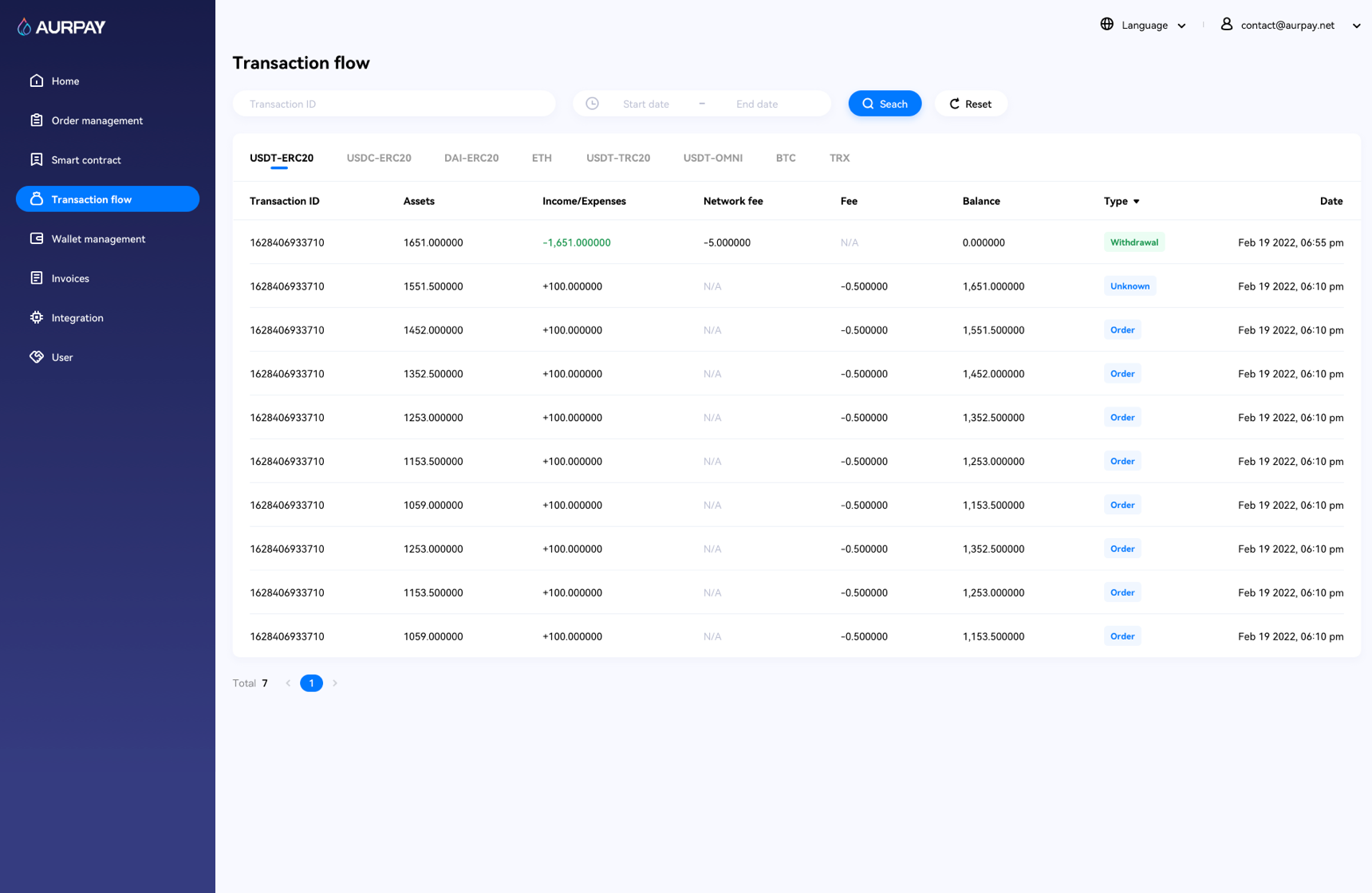The width and height of the screenshot is (1372, 893).
Task: Open Invoices in the sidebar
Action: 108,278
